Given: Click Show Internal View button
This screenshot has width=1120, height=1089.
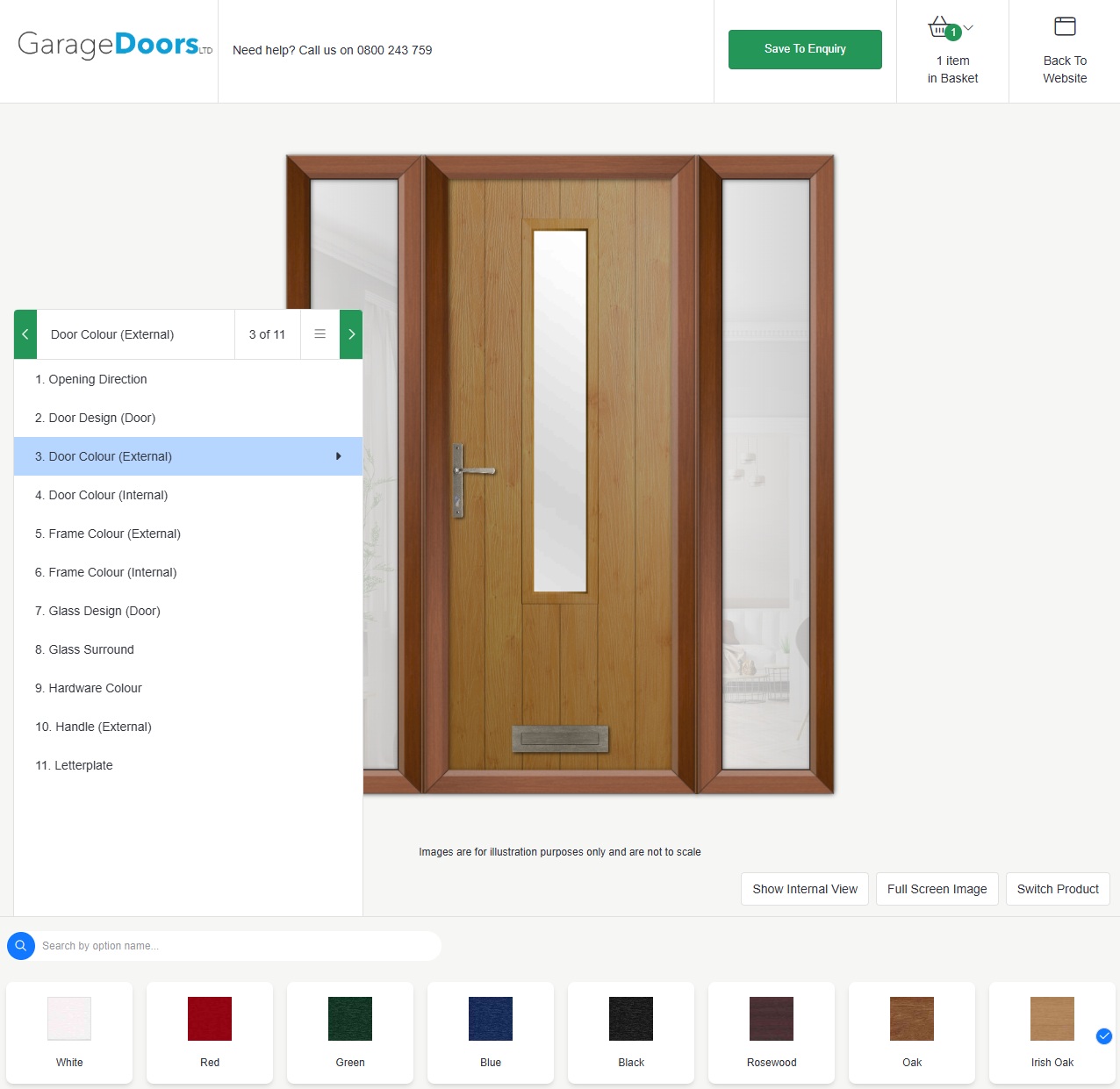Looking at the screenshot, I should click(805, 889).
